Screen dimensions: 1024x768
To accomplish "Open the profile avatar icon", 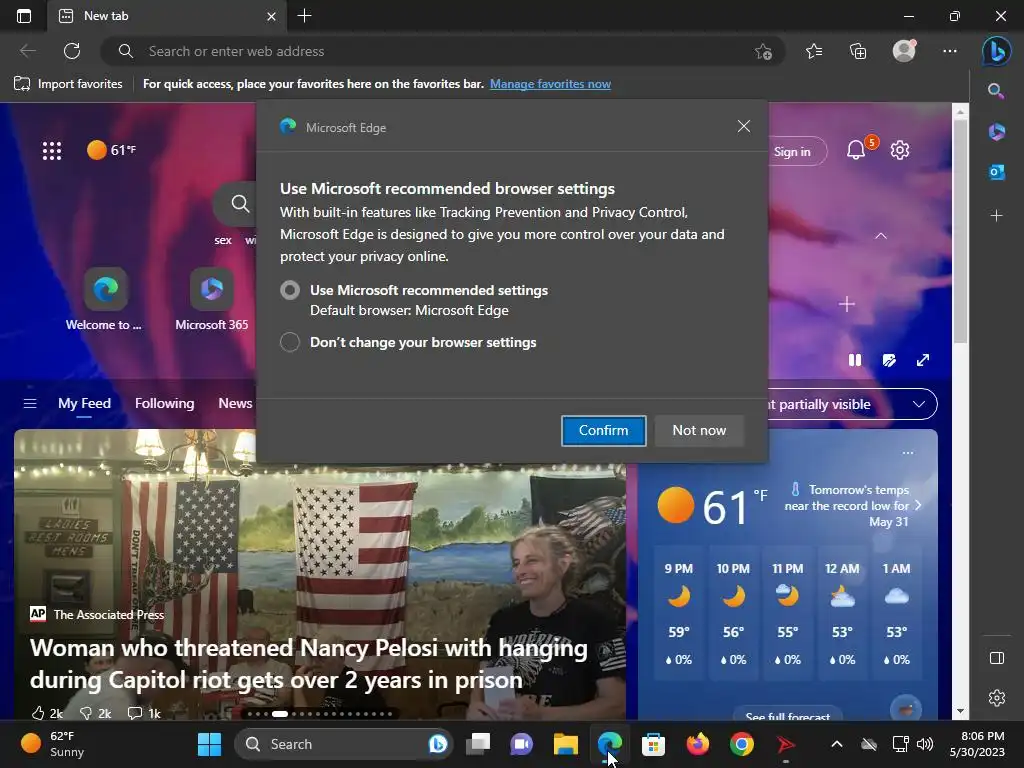I will coord(904,51).
